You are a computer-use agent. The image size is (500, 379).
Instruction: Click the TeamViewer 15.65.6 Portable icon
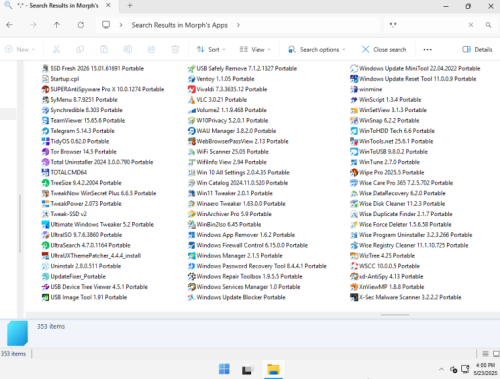(x=45, y=120)
